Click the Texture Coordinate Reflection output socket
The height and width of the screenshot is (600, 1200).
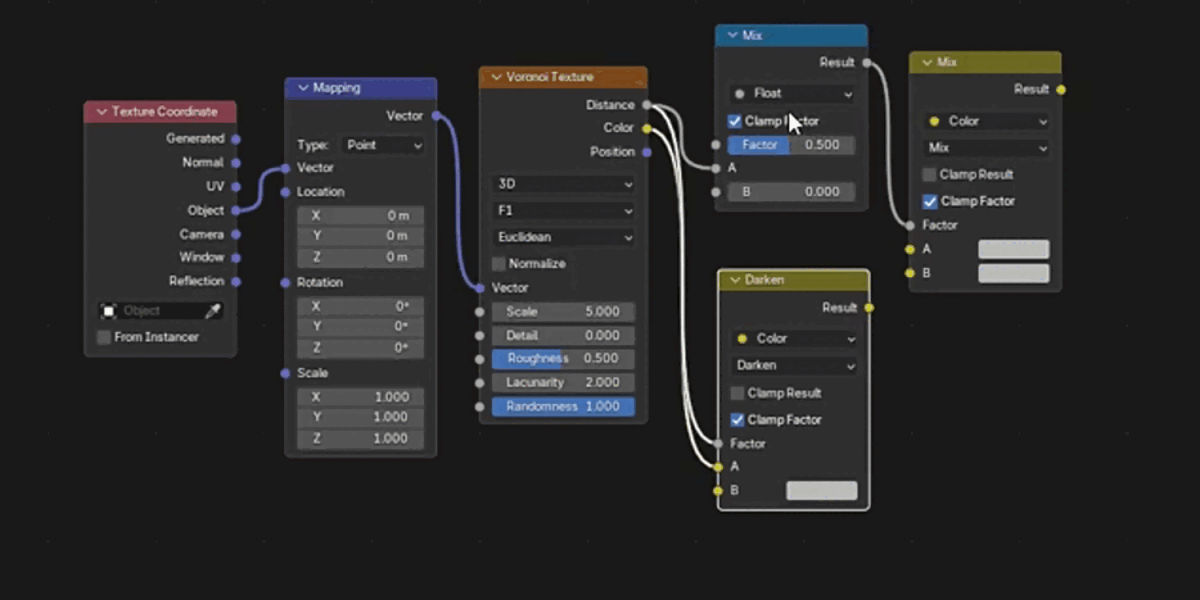coord(236,281)
